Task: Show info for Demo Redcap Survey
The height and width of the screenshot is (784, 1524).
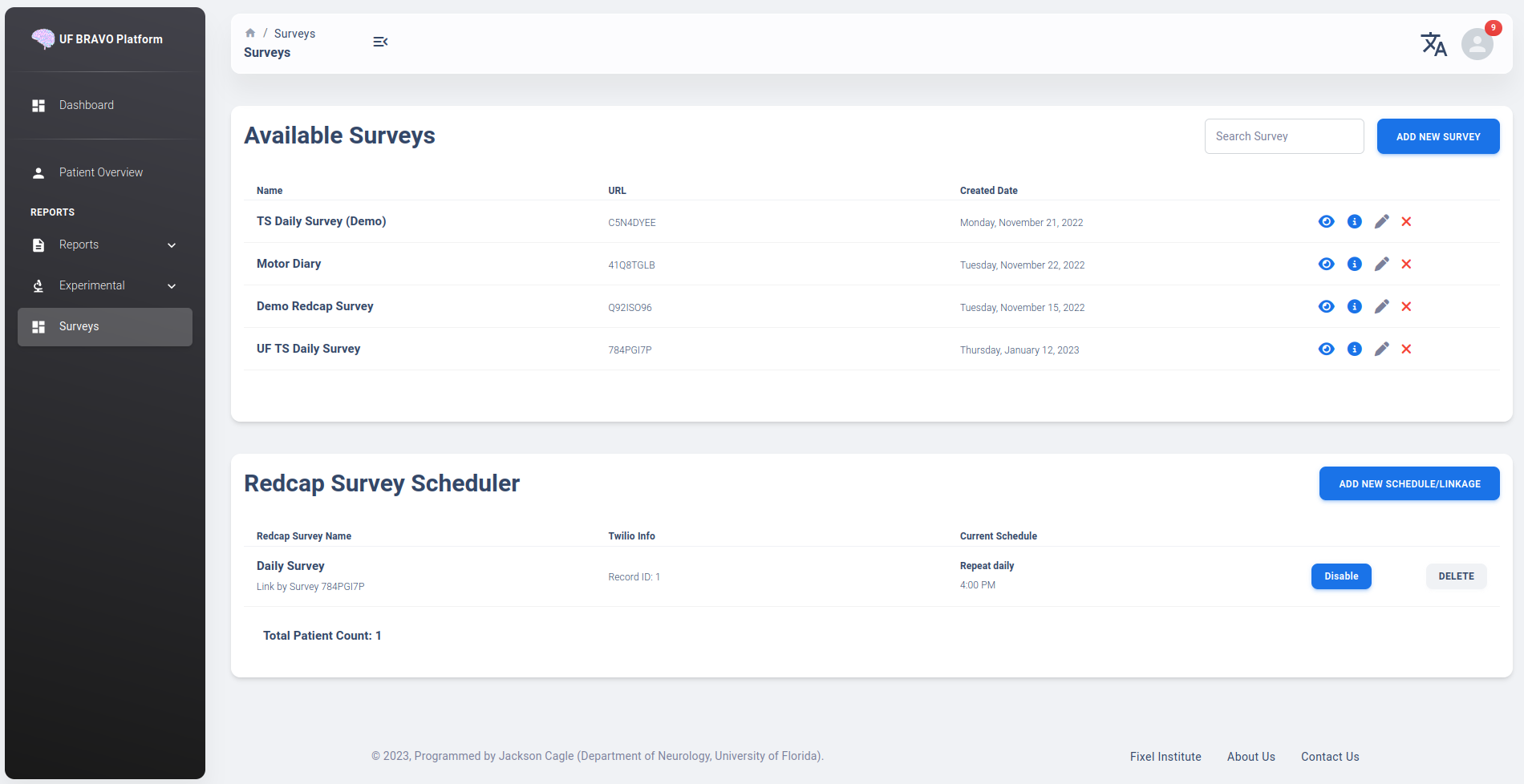Action: pyautogui.click(x=1354, y=307)
